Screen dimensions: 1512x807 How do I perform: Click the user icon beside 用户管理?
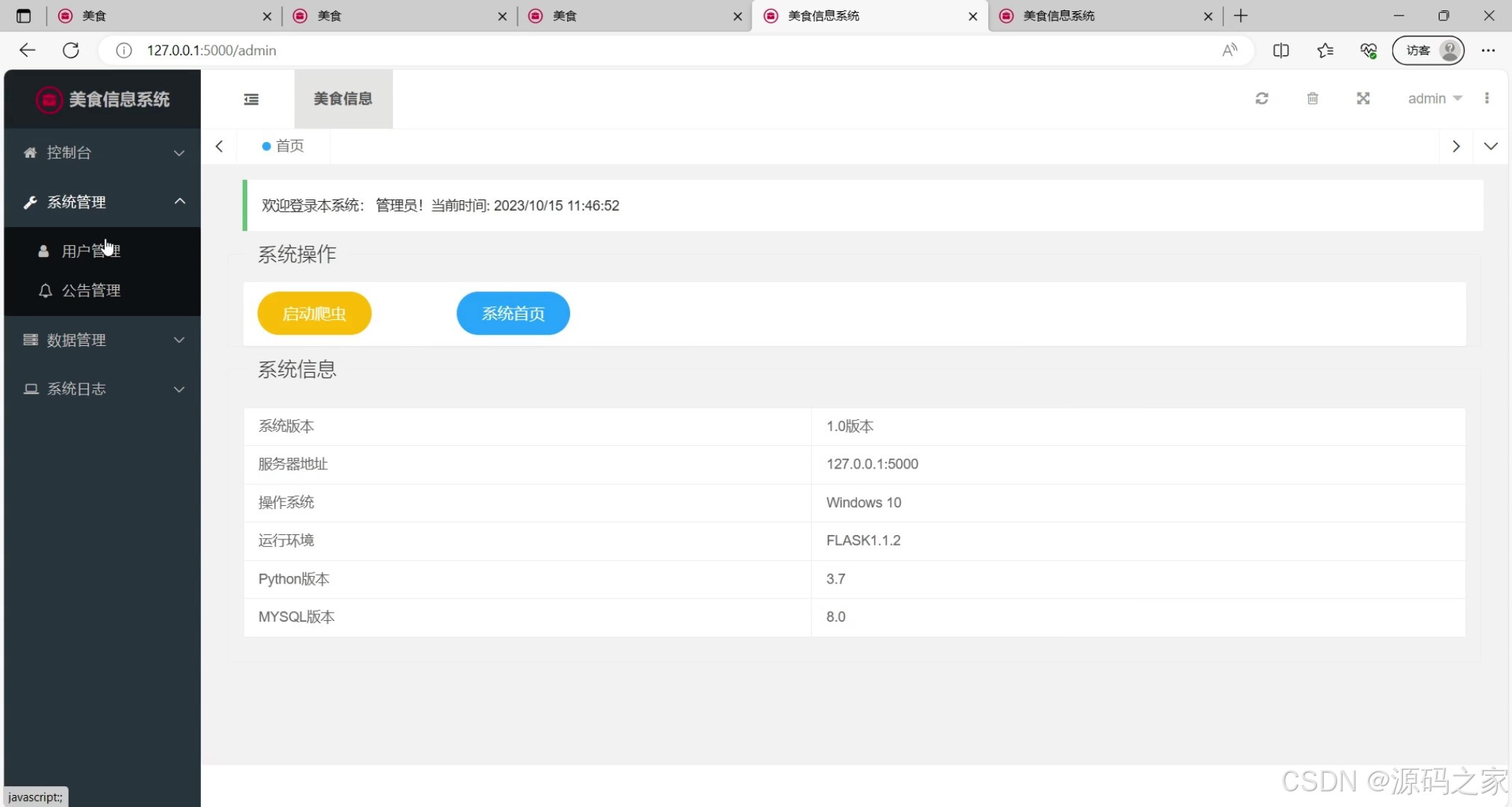(43, 251)
